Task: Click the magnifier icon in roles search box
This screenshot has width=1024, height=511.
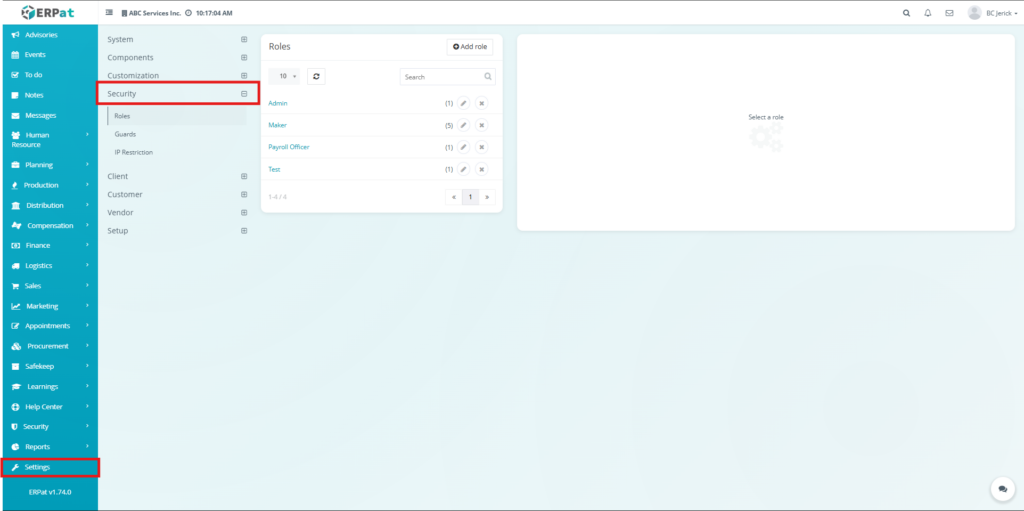Action: tap(488, 76)
